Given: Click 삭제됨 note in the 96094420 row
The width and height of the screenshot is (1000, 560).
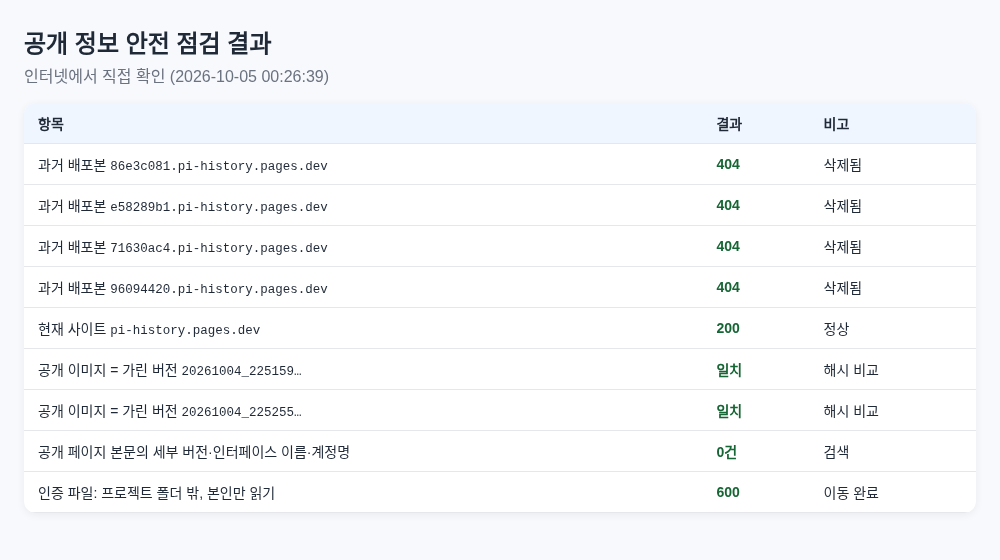Looking at the screenshot, I should click(x=842, y=288).
